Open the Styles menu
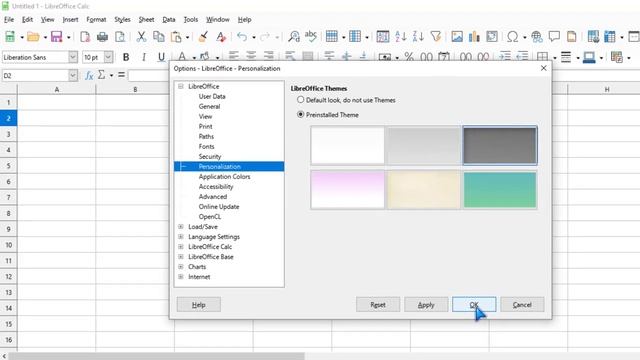Screen dimensions: 640x360 [x=122, y=20]
